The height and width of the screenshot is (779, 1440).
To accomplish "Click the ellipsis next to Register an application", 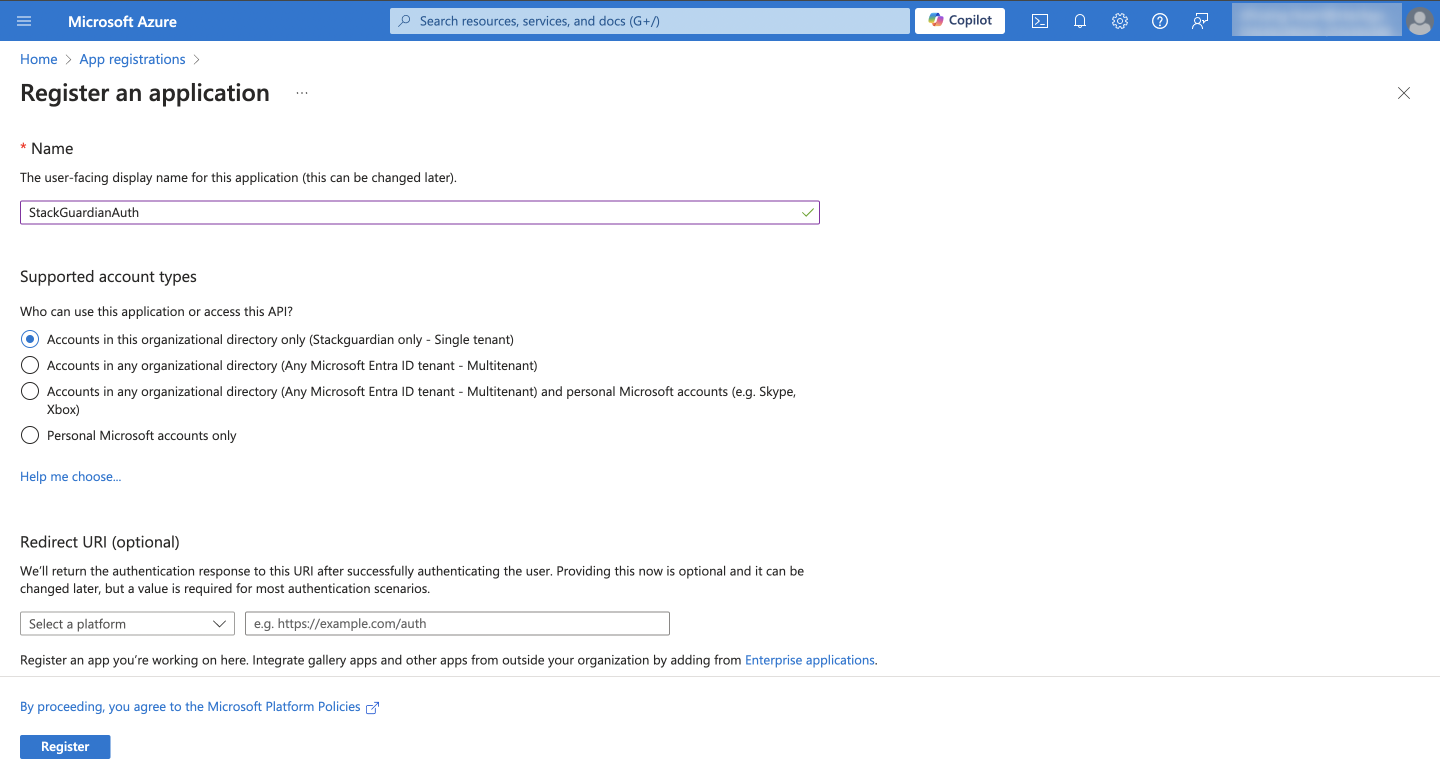I will (302, 93).
